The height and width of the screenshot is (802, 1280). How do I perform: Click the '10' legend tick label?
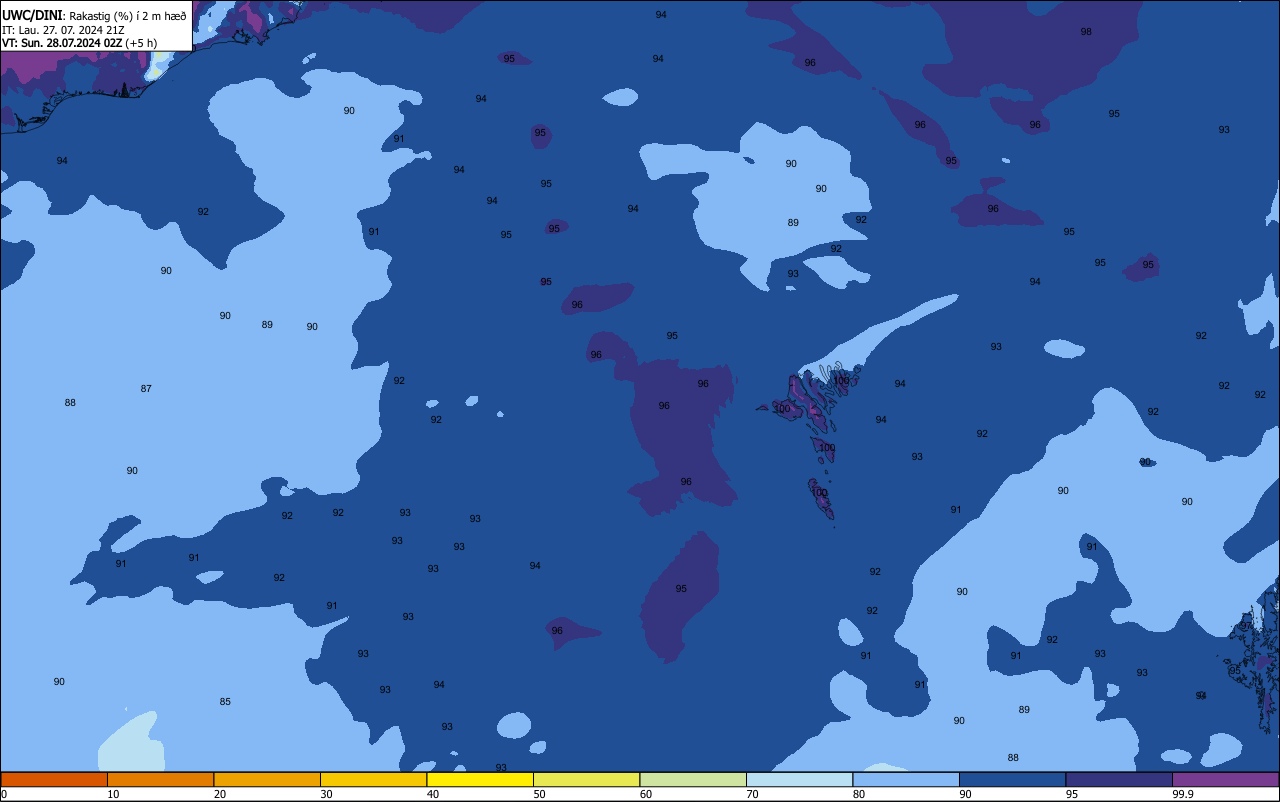pyautogui.click(x=113, y=794)
